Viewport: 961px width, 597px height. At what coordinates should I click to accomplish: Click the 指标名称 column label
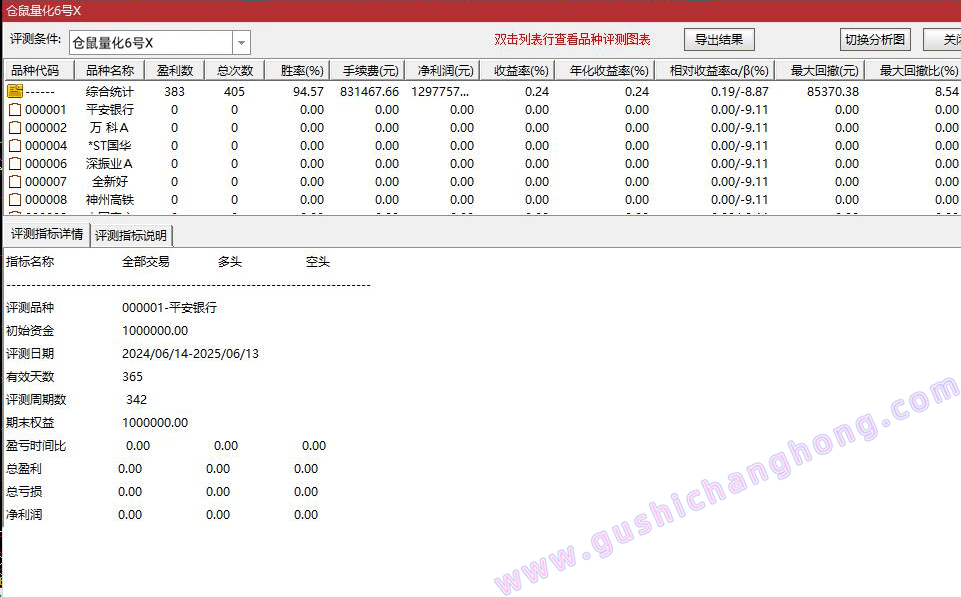tap(30, 262)
